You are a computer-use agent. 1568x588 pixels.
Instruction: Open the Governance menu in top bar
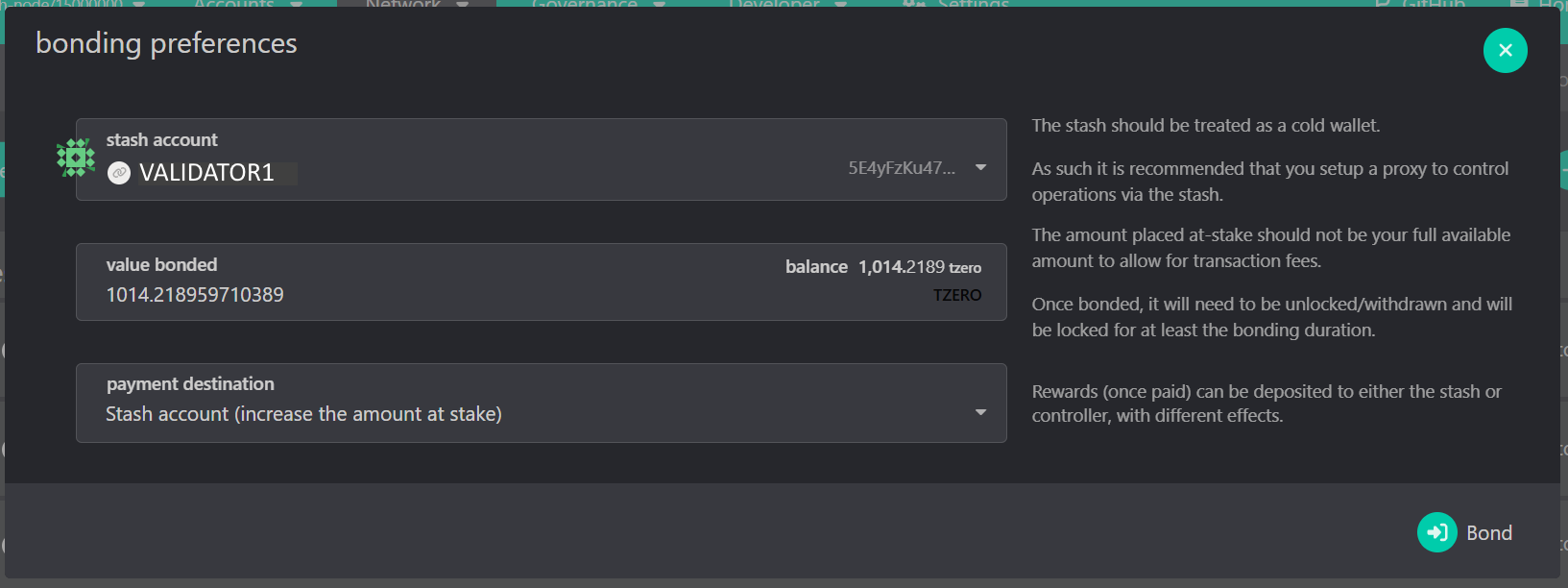point(585,4)
